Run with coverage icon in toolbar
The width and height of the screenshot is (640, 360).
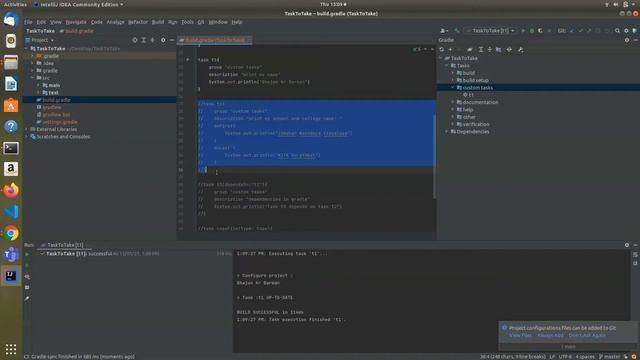540,31
